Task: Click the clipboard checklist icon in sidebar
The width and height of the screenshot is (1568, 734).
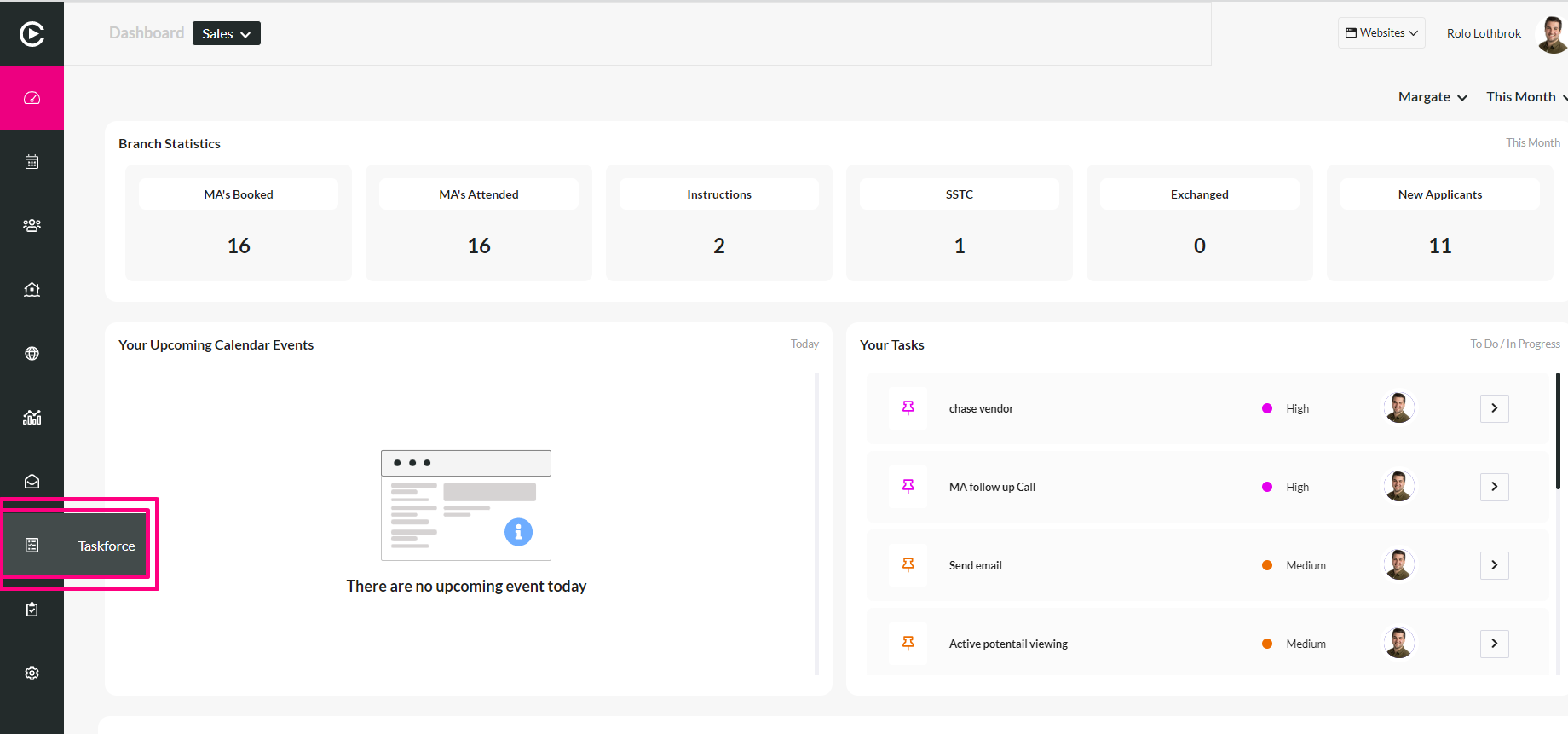Action: tap(32, 610)
